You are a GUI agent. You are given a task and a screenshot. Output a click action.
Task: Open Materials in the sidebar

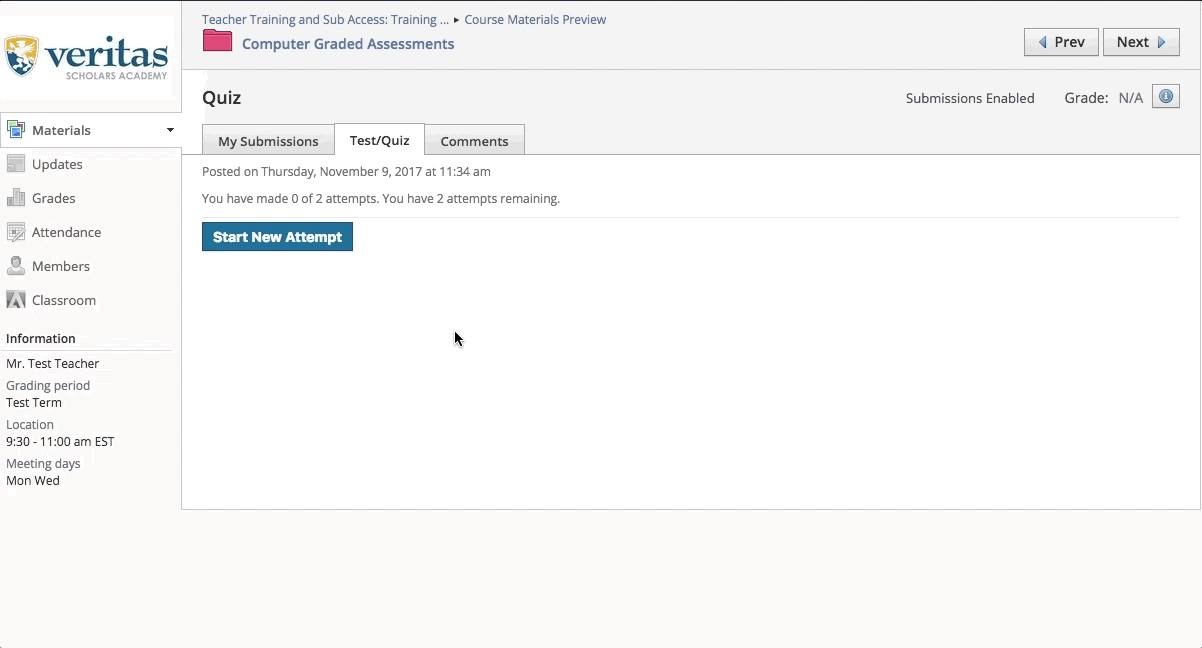click(61, 130)
